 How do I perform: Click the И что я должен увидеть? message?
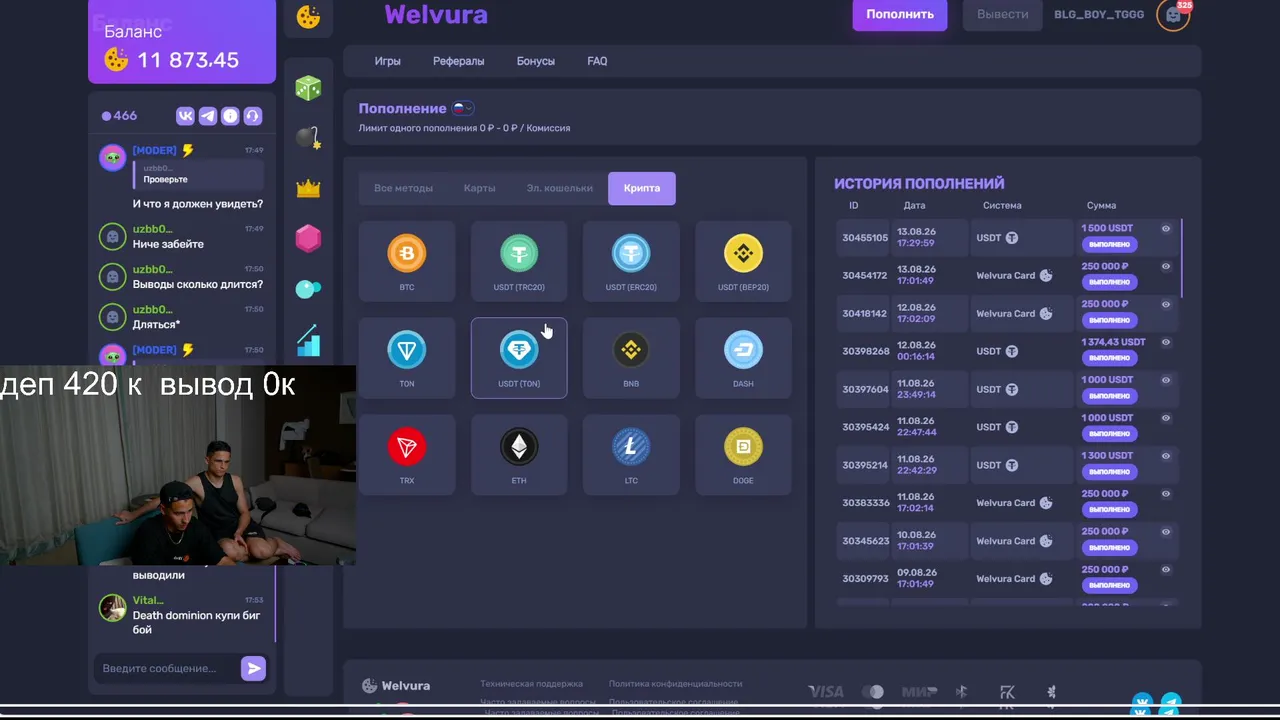tap(198, 204)
